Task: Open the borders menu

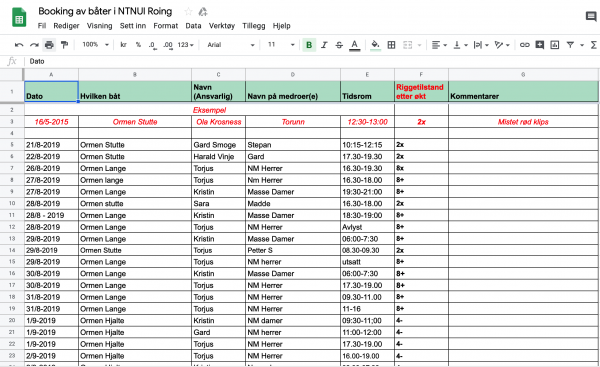Action: pyautogui.click(x=391, y=45)
